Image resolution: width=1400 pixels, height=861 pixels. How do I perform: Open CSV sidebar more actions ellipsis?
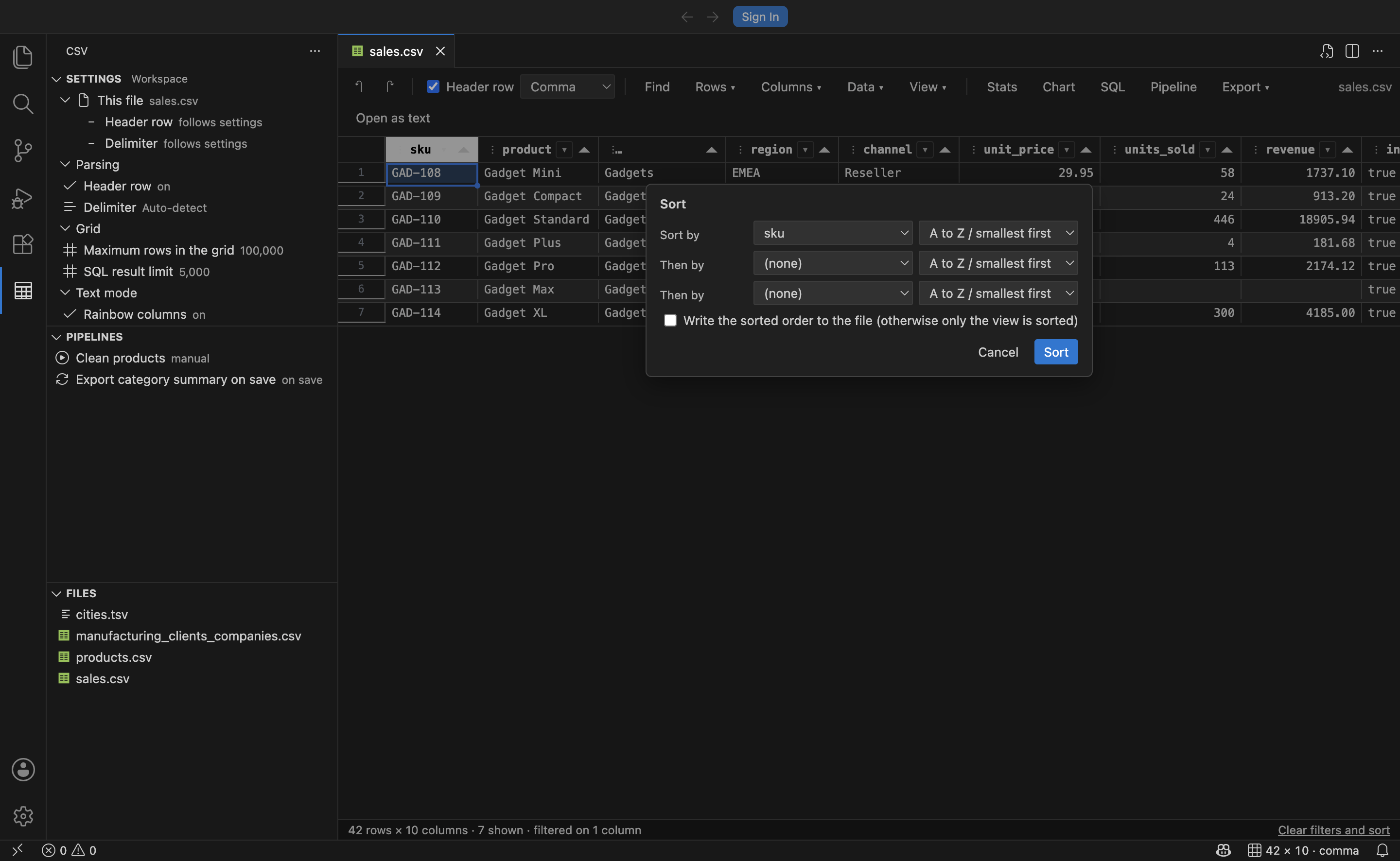coord(315,51)
